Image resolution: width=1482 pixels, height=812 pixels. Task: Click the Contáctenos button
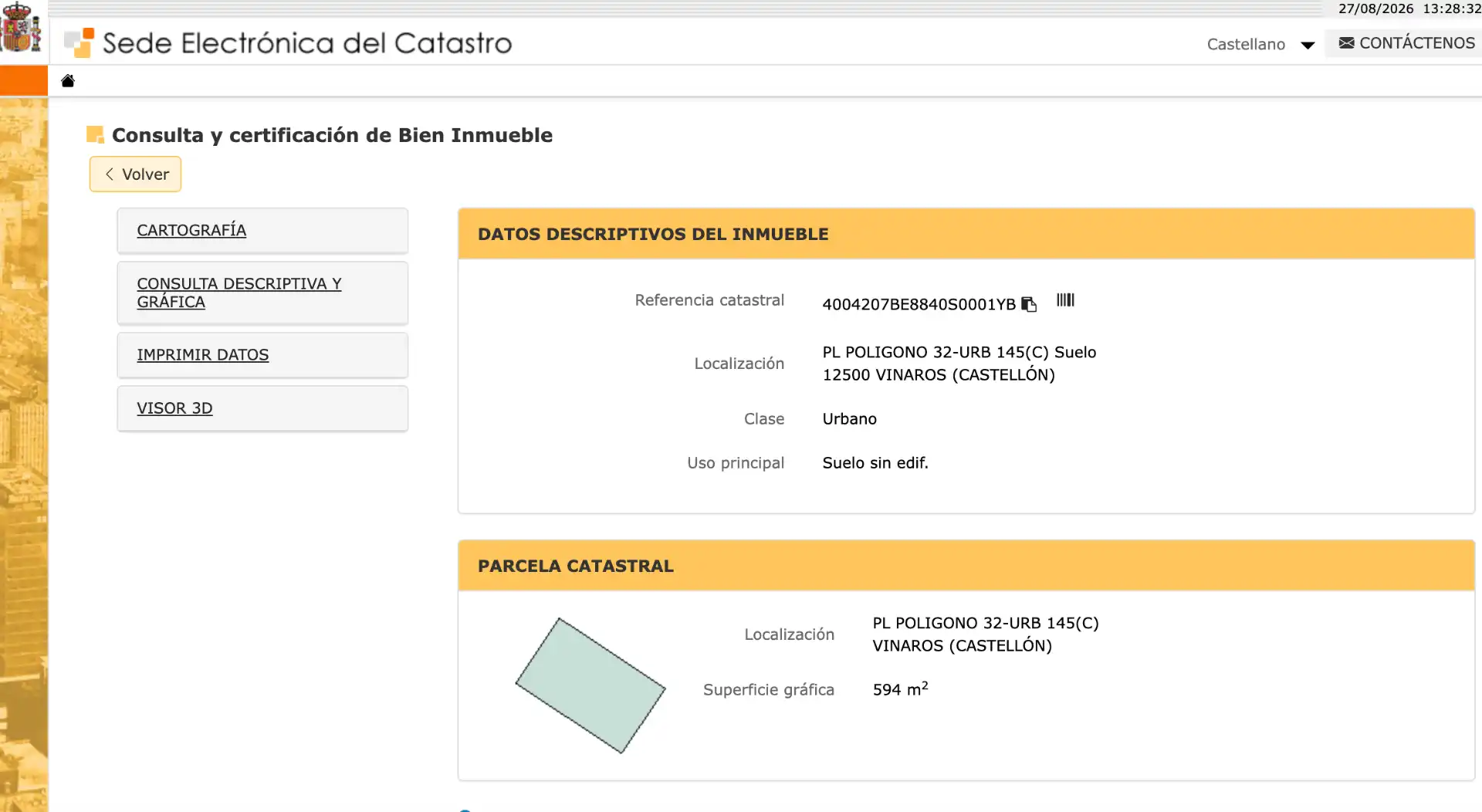[x=1406, y=43]
